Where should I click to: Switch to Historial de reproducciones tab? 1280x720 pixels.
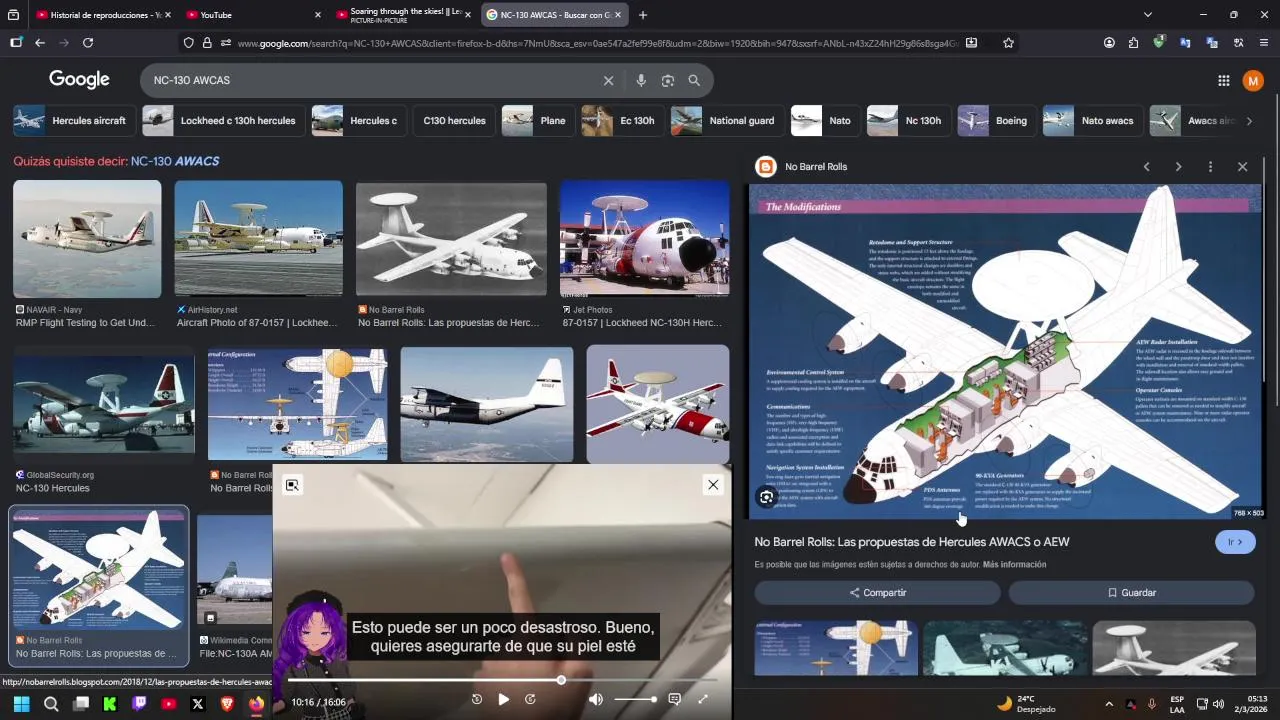(103, 15)
